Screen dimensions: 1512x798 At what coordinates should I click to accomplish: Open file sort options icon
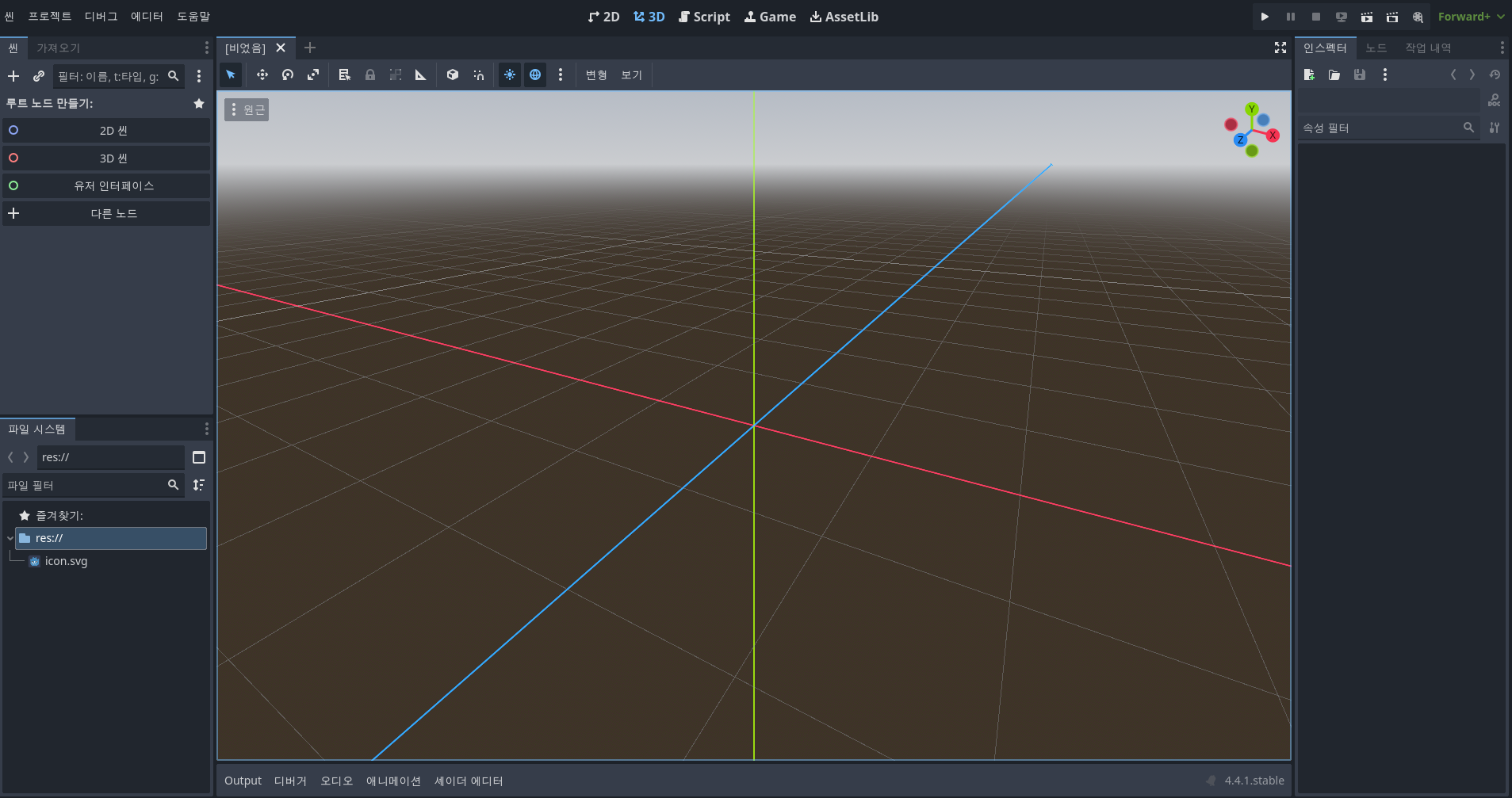click(199, 485)
